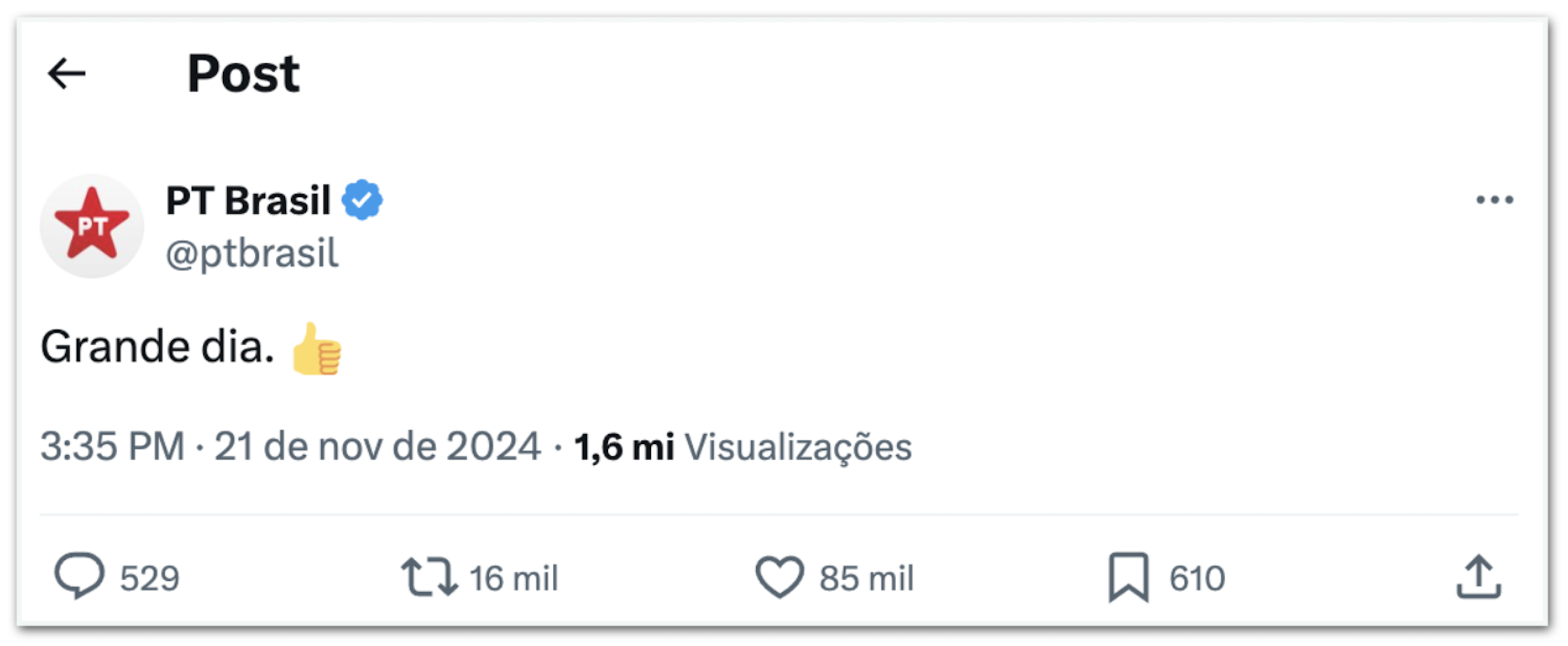The width and height of the screenshot is (1568, 646).
Task: Go back using the left arrow
Action: click(x=66, y=74)
